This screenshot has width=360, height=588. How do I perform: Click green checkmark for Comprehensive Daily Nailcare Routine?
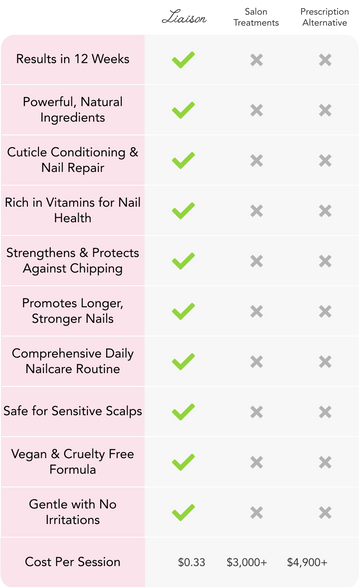183,362
